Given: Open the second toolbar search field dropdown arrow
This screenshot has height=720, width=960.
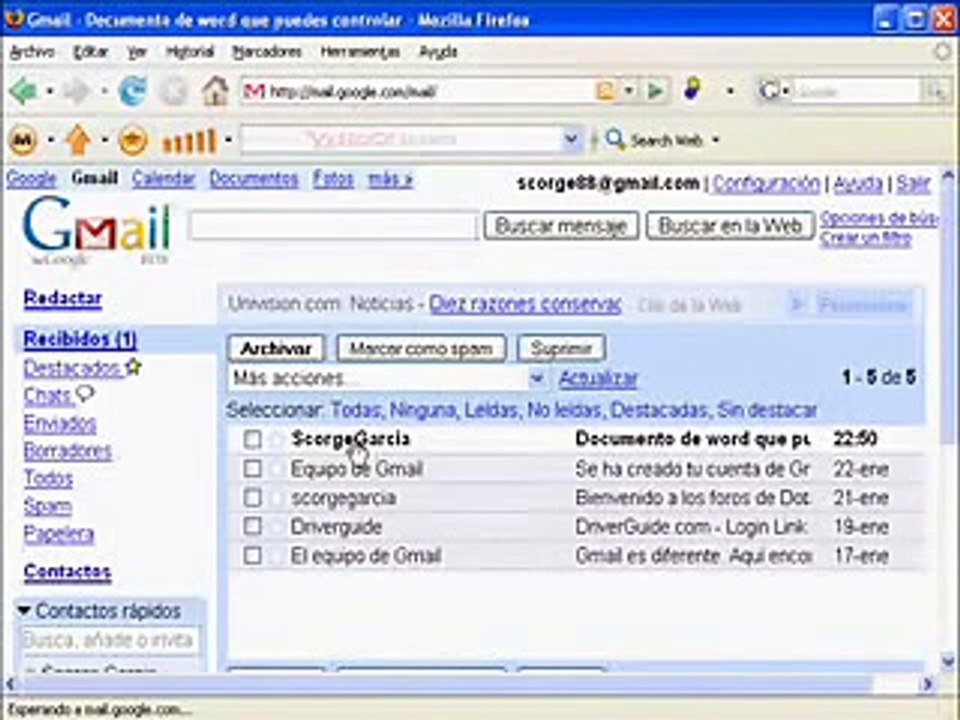Looking at the screenshot, I should click(571, 140).
